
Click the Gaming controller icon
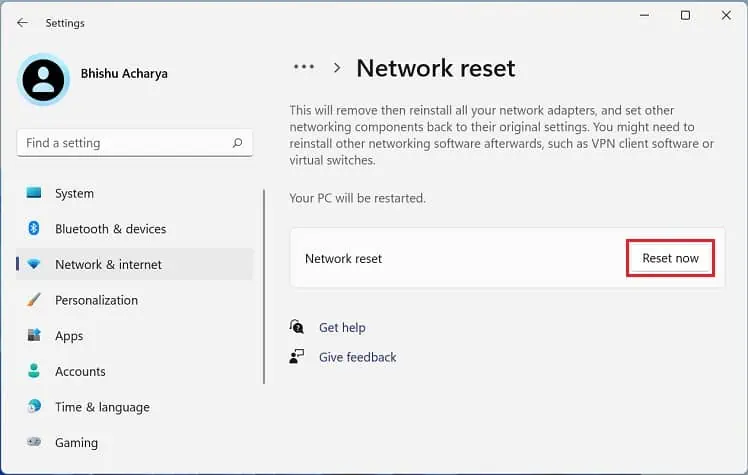(34, 442)
